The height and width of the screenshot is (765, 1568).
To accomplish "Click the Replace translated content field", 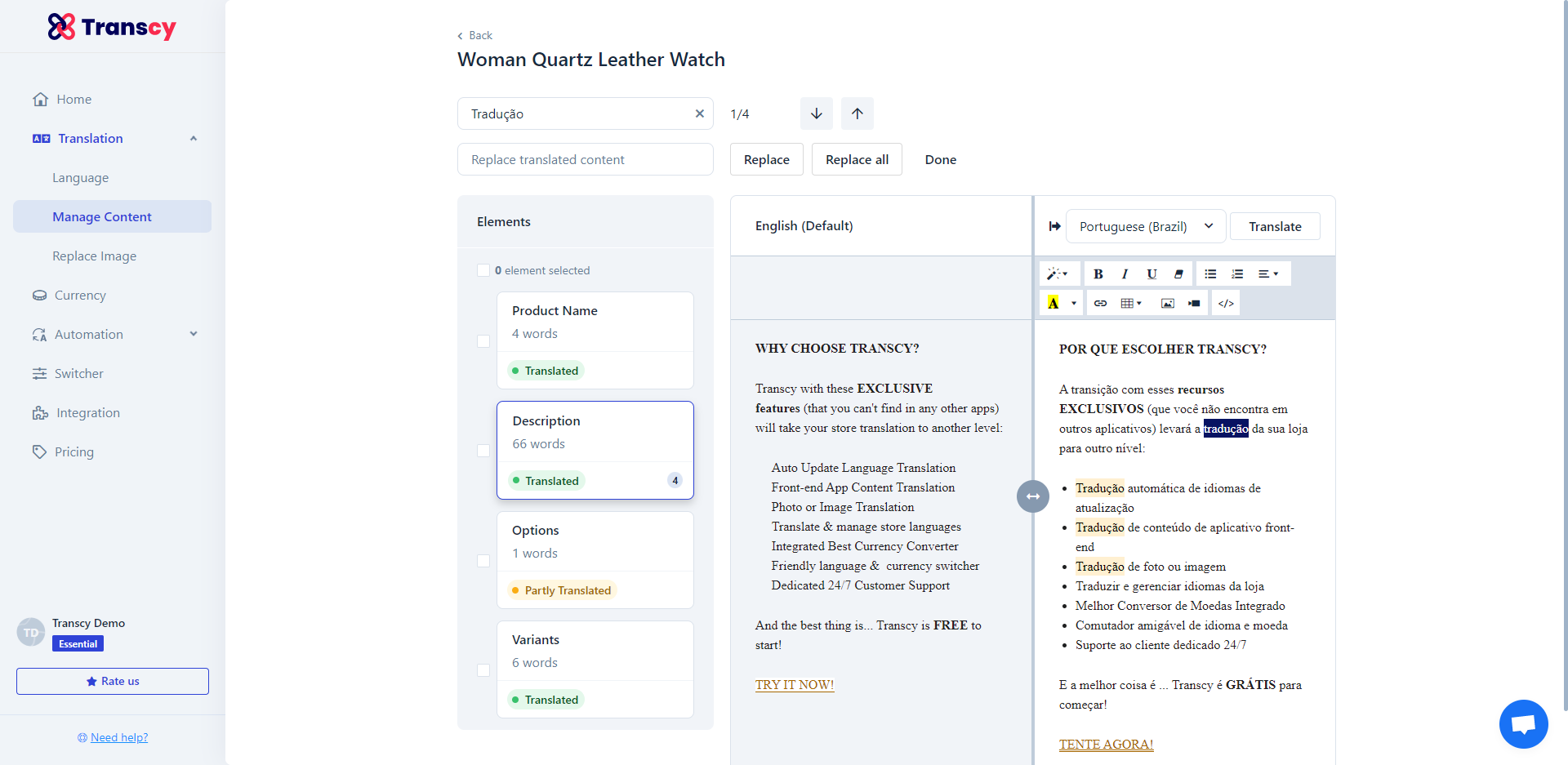I will [586, 159].
